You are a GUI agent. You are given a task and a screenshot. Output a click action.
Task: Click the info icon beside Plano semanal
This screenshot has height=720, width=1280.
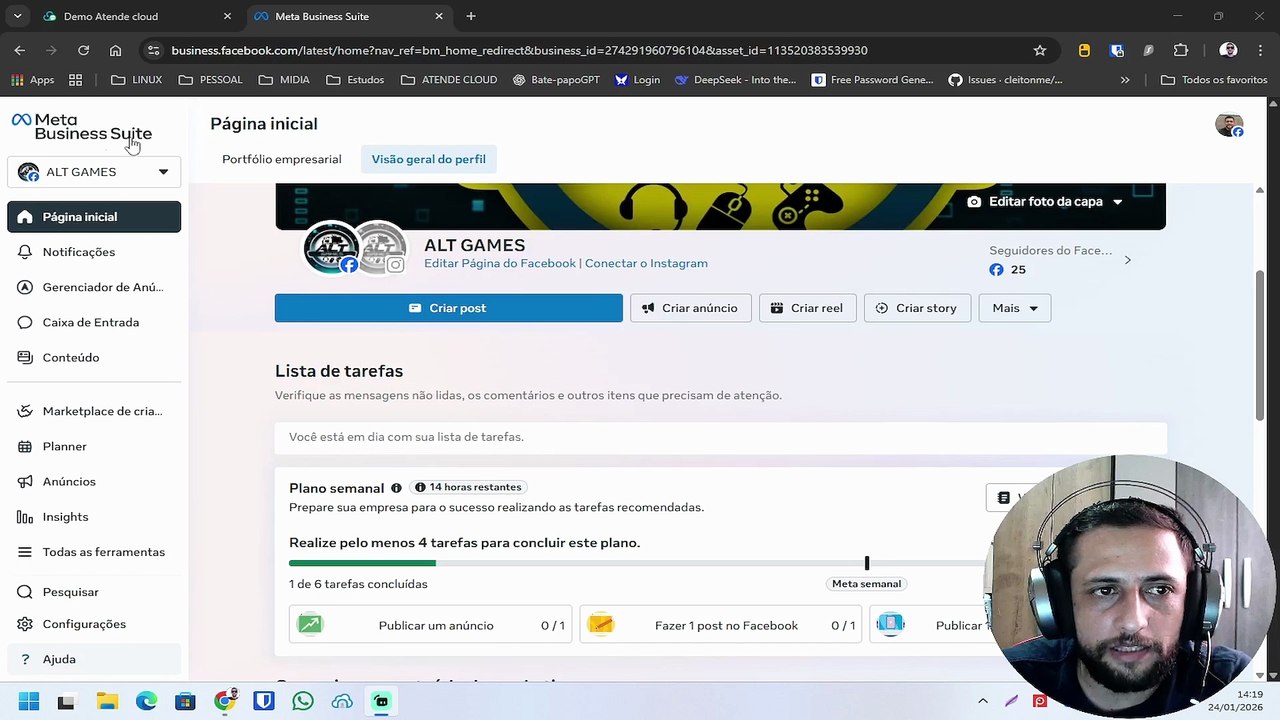(x=396, y=488)
